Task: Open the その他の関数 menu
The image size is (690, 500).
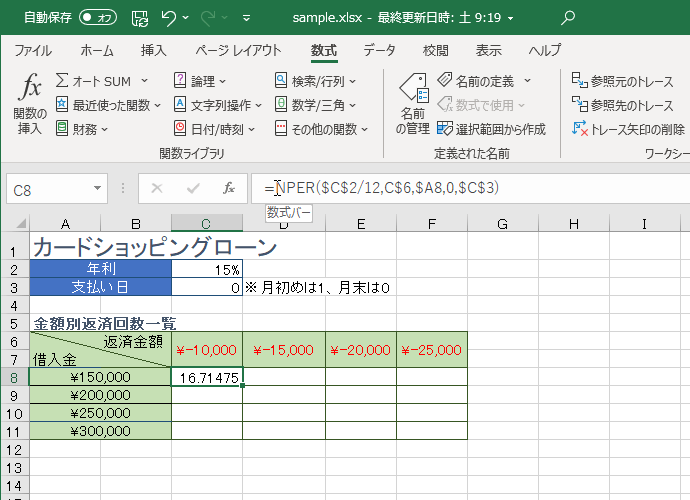Action: click(x=321, y=129)
